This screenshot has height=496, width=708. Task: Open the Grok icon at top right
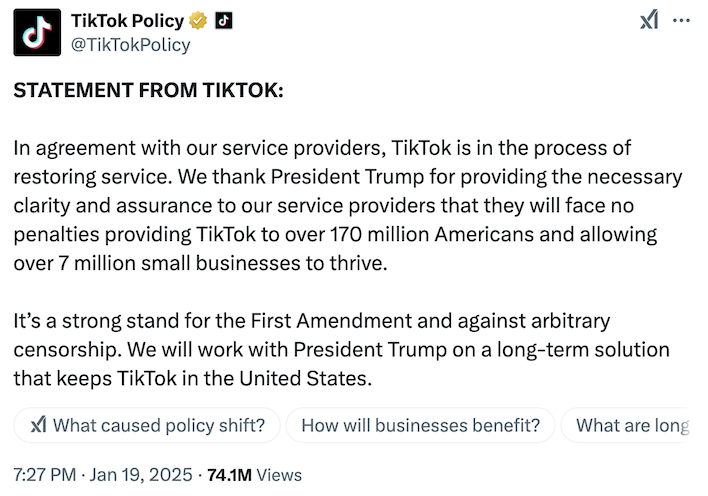[649, 21]
